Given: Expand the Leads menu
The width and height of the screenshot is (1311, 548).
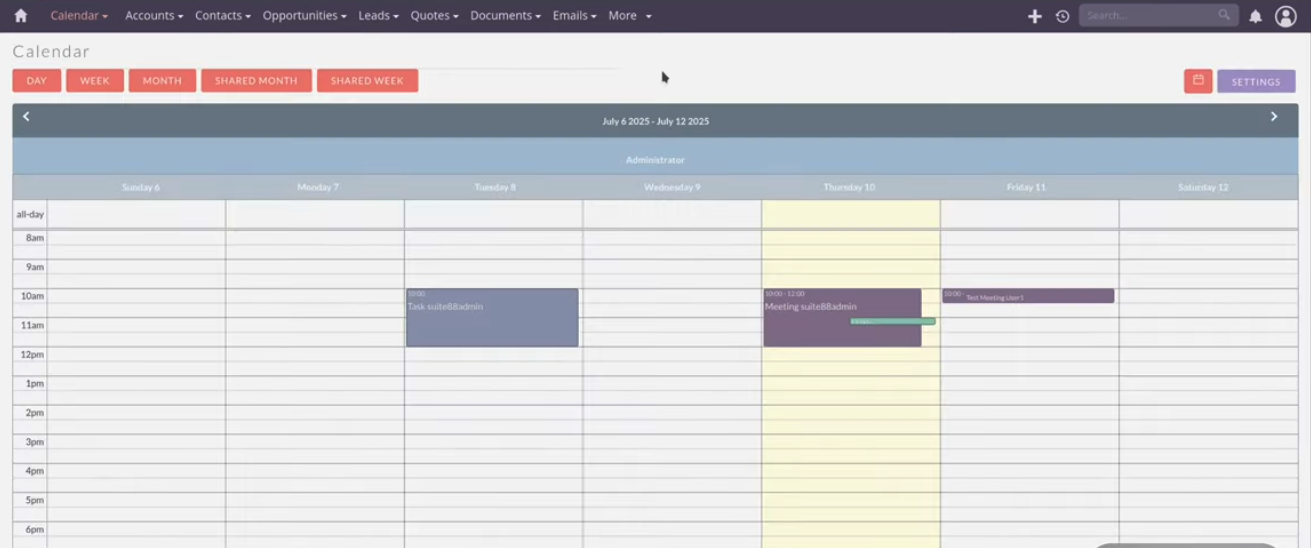Looking at the screenshot, I should pyautogui.click(x=379, y=16).
